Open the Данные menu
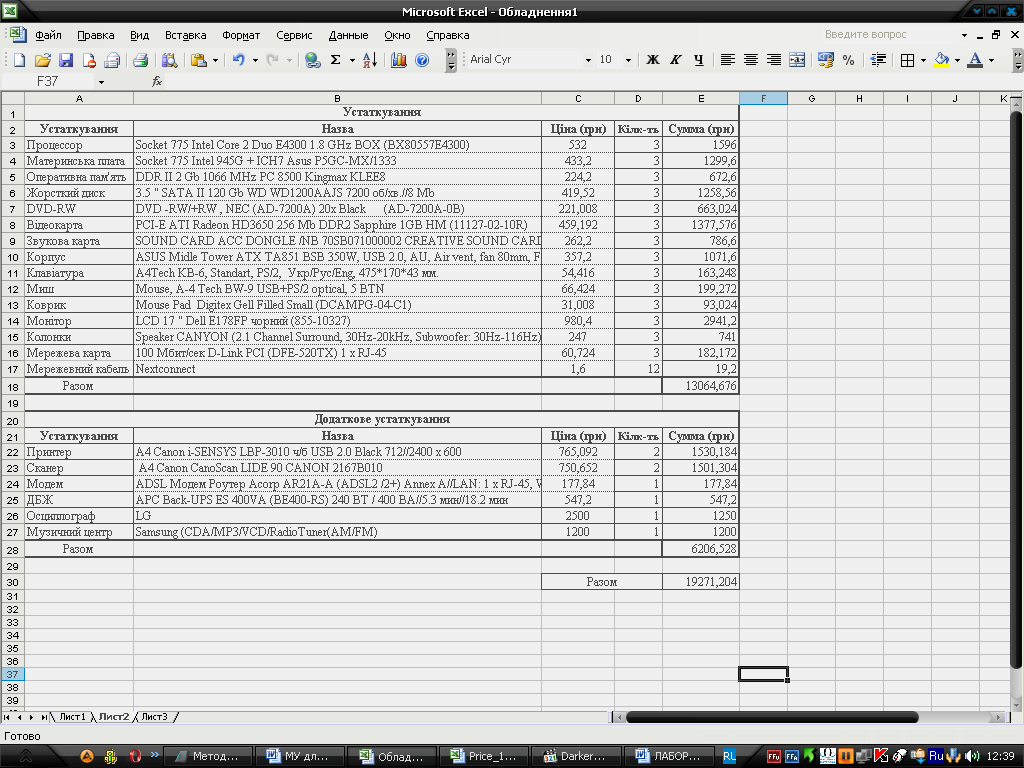This screenshot has width=1024, height=768. coord(348,35)
